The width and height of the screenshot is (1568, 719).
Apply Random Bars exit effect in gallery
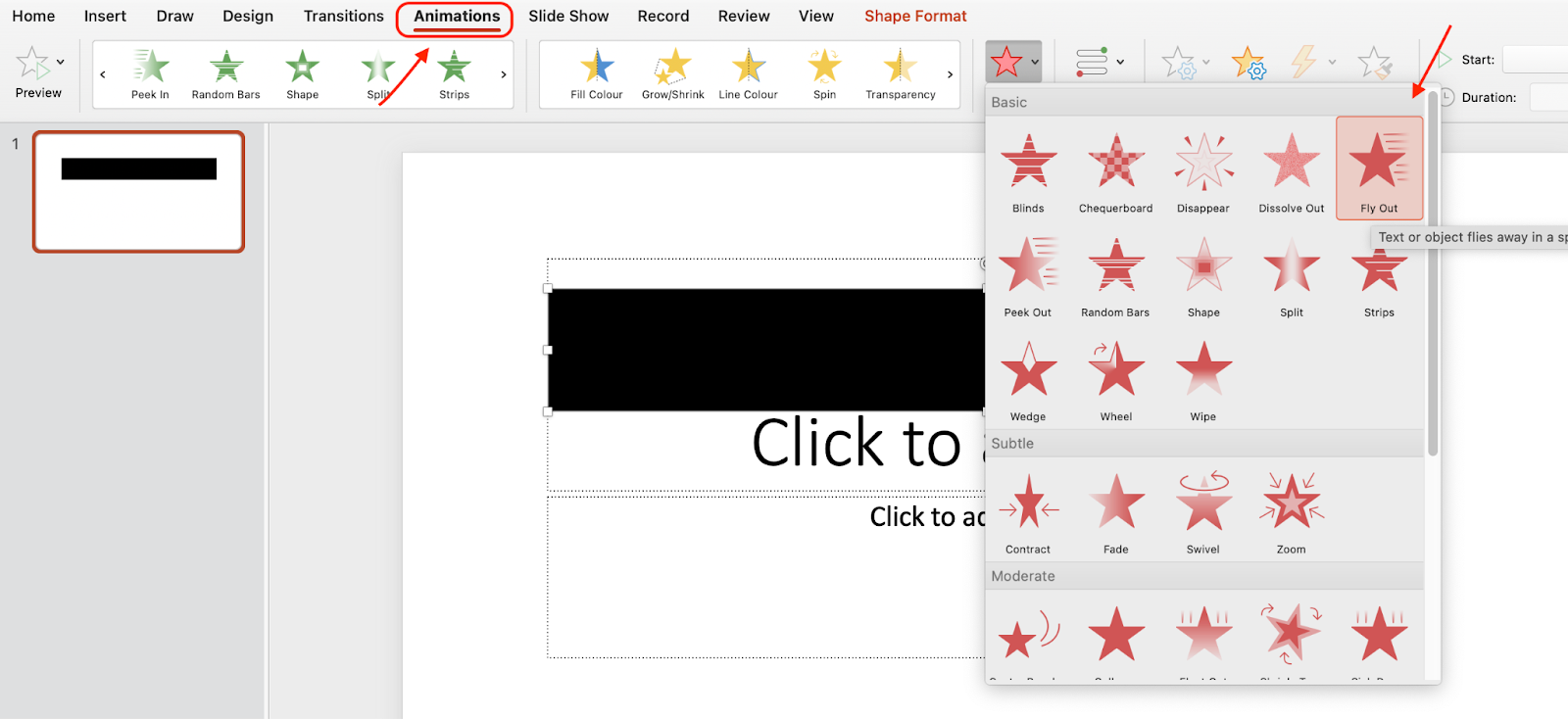click(x=1115, y=276)
